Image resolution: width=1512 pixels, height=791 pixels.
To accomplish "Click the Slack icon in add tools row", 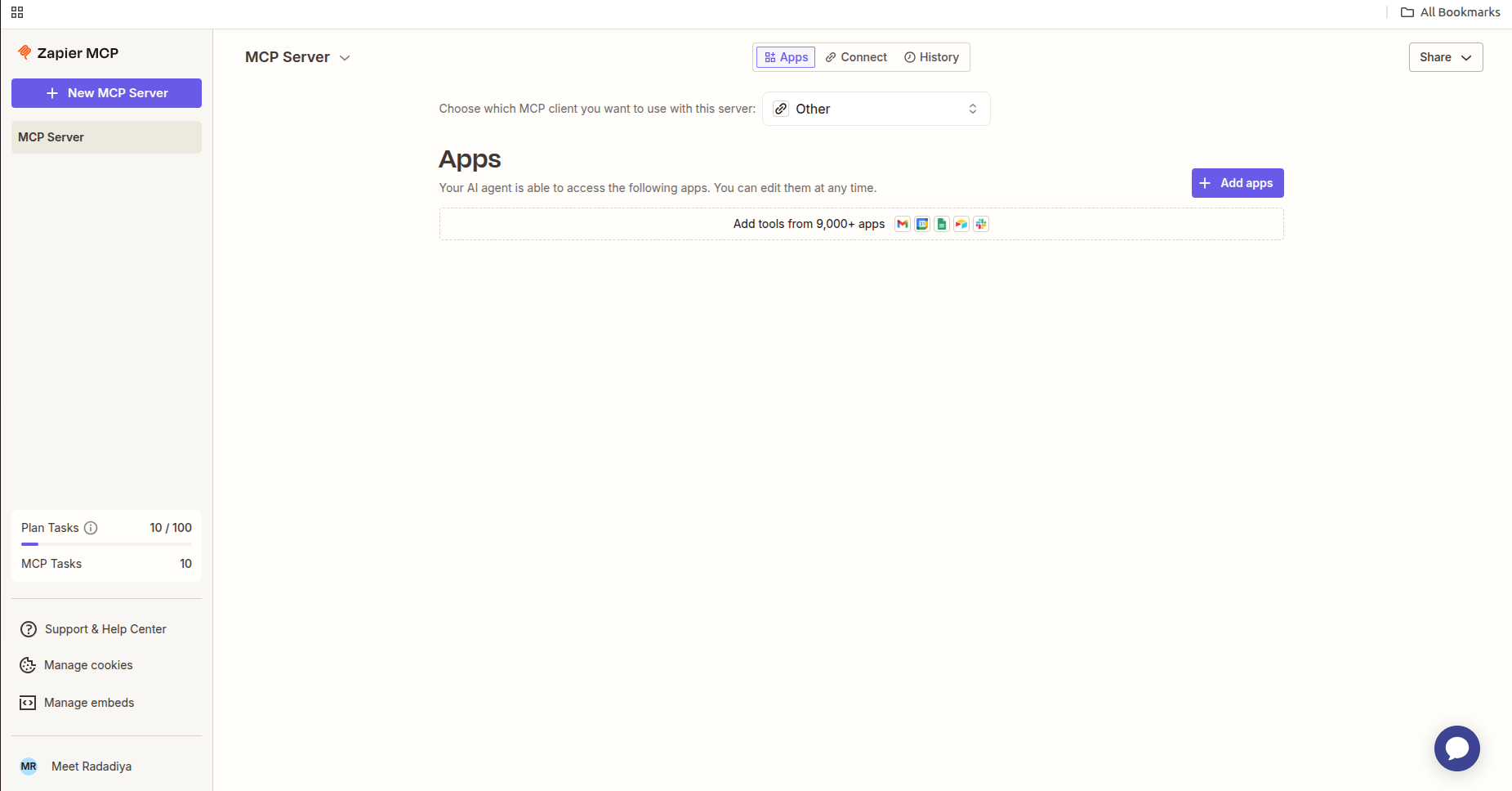I will click(x=981, y=224).
